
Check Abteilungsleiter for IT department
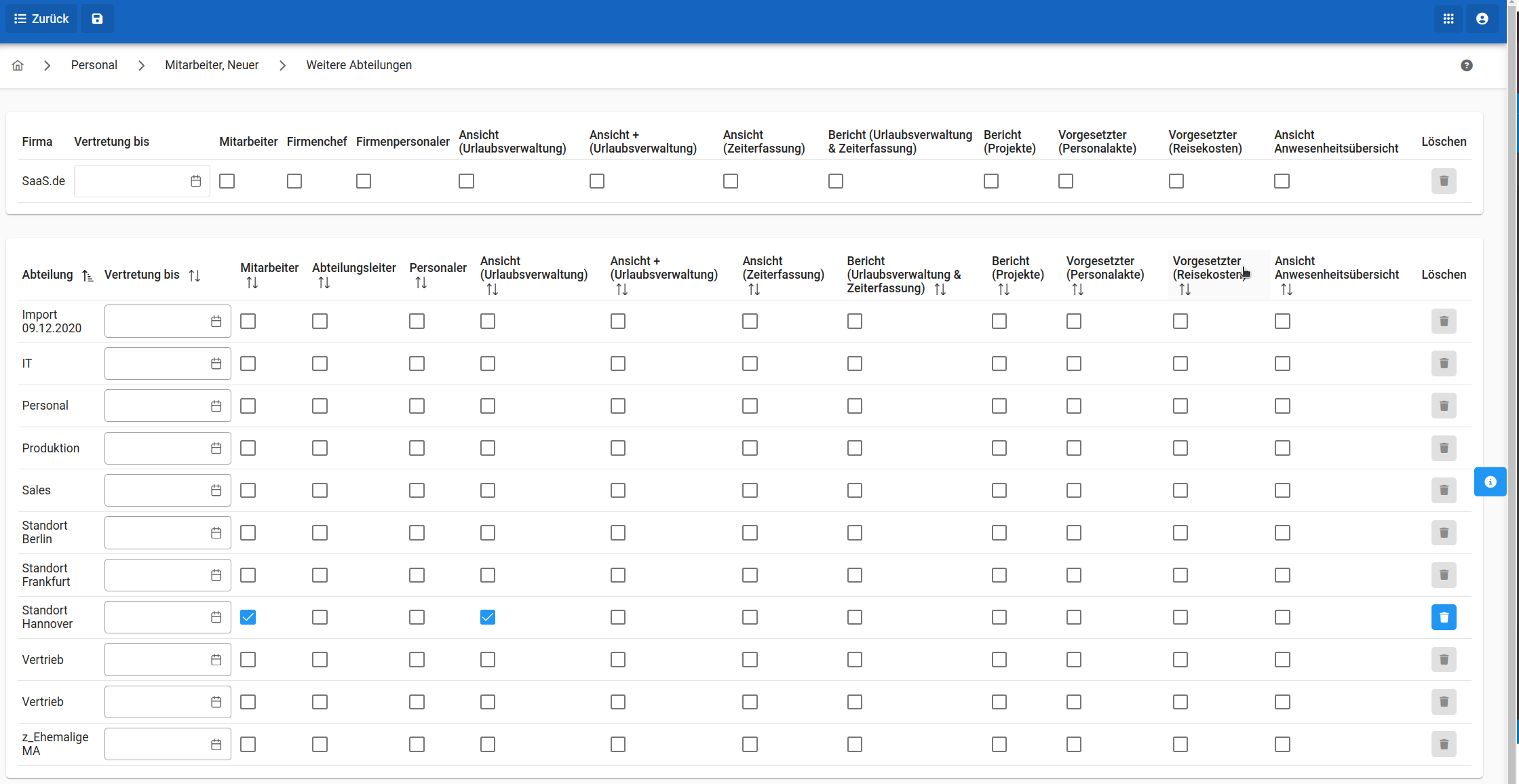(320, 364)
